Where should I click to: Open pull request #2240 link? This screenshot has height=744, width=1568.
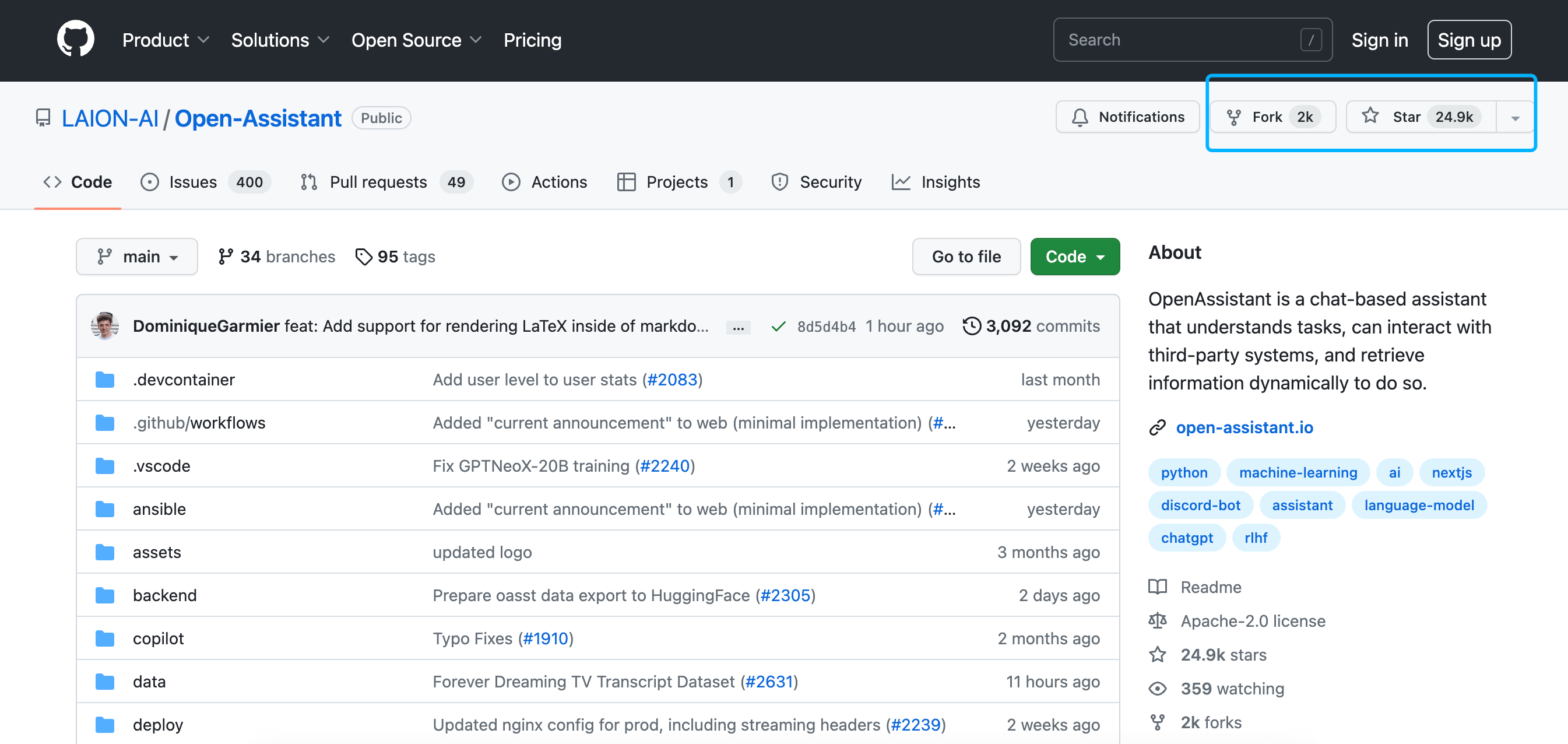tap(665, 466)
